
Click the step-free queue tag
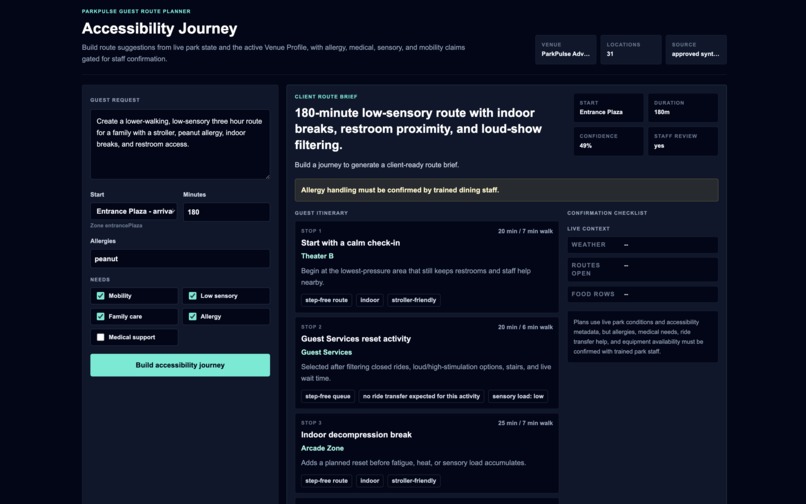pos(327,397)
